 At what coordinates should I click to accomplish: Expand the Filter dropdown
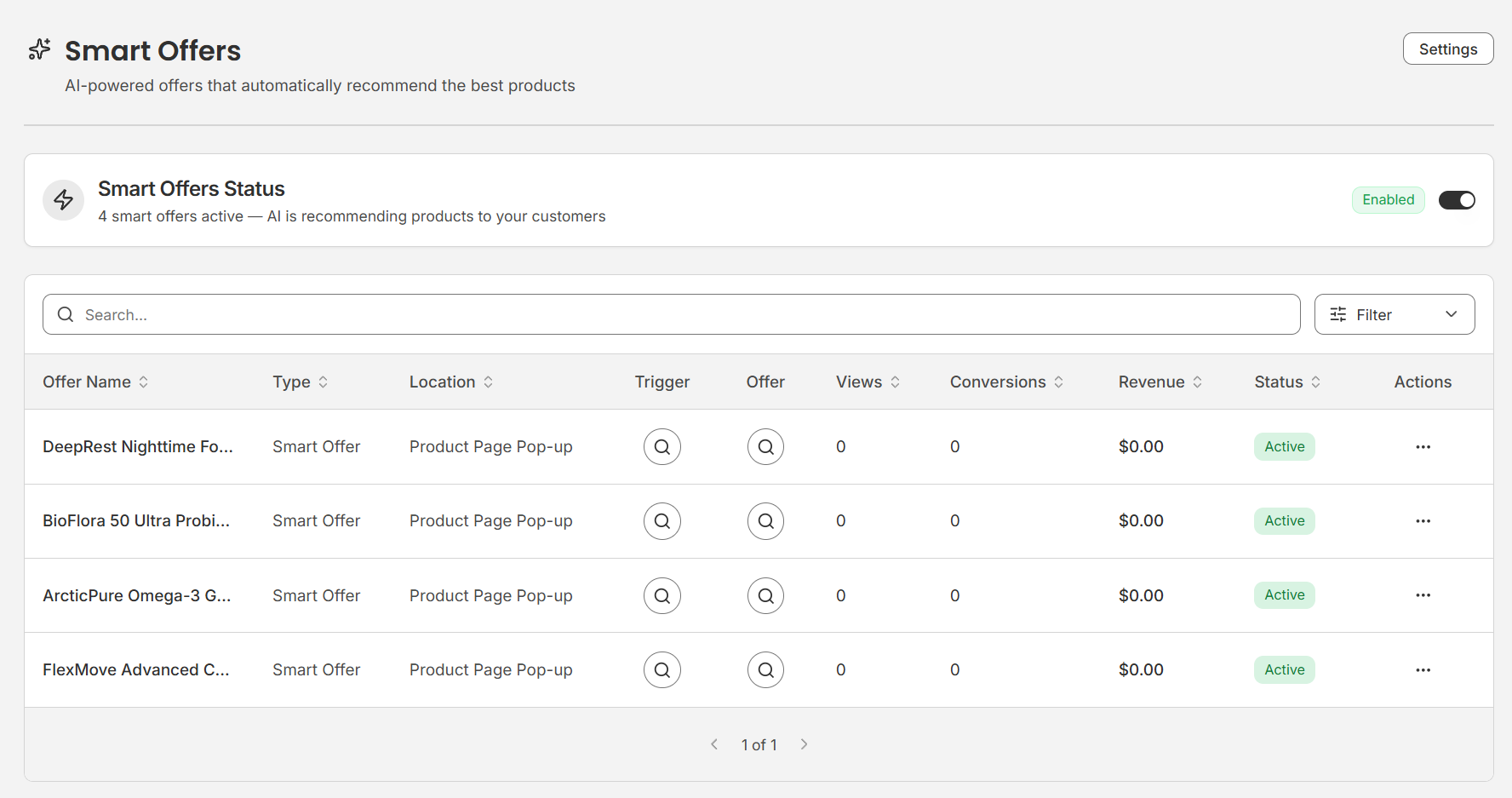pyautogui.click(x=1395, y=314)
